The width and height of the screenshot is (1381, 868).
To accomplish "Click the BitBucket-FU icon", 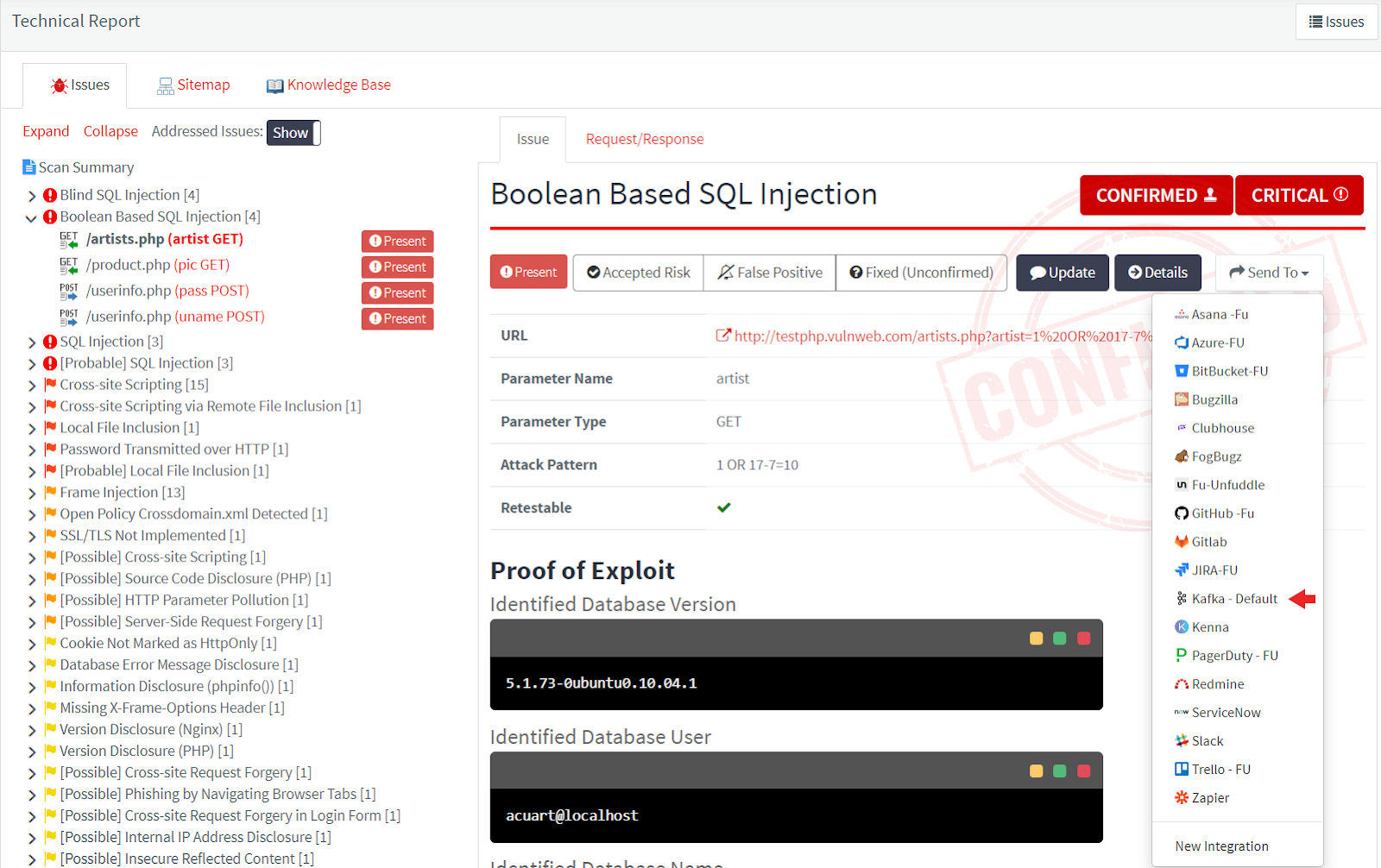I will (1182, 371).
